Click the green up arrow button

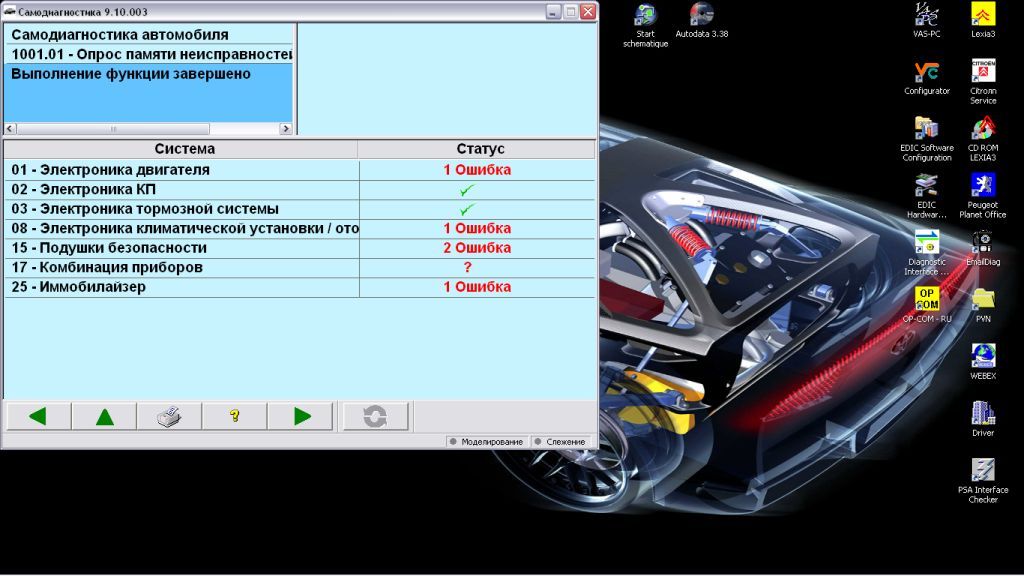pyautogui.click(x=104, y=416)
